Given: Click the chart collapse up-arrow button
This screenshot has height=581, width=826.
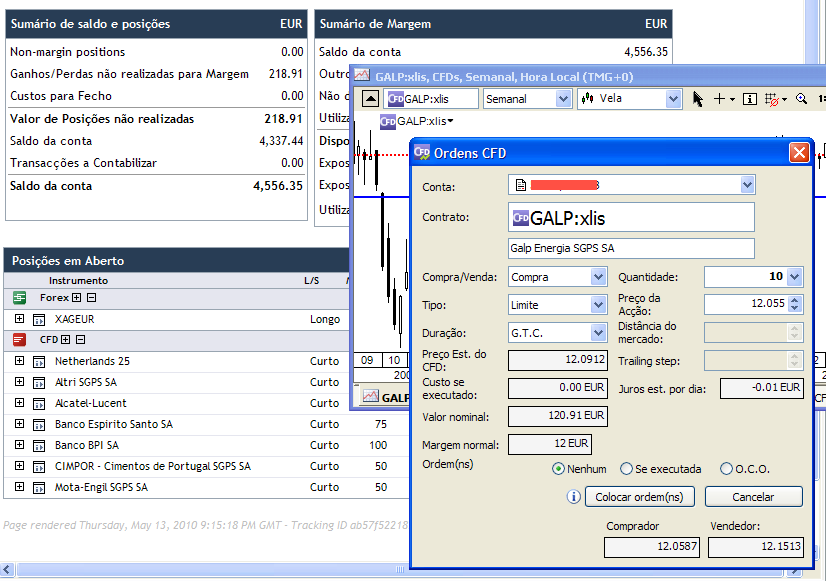Looking at the screenshot, I should (370, 99).
